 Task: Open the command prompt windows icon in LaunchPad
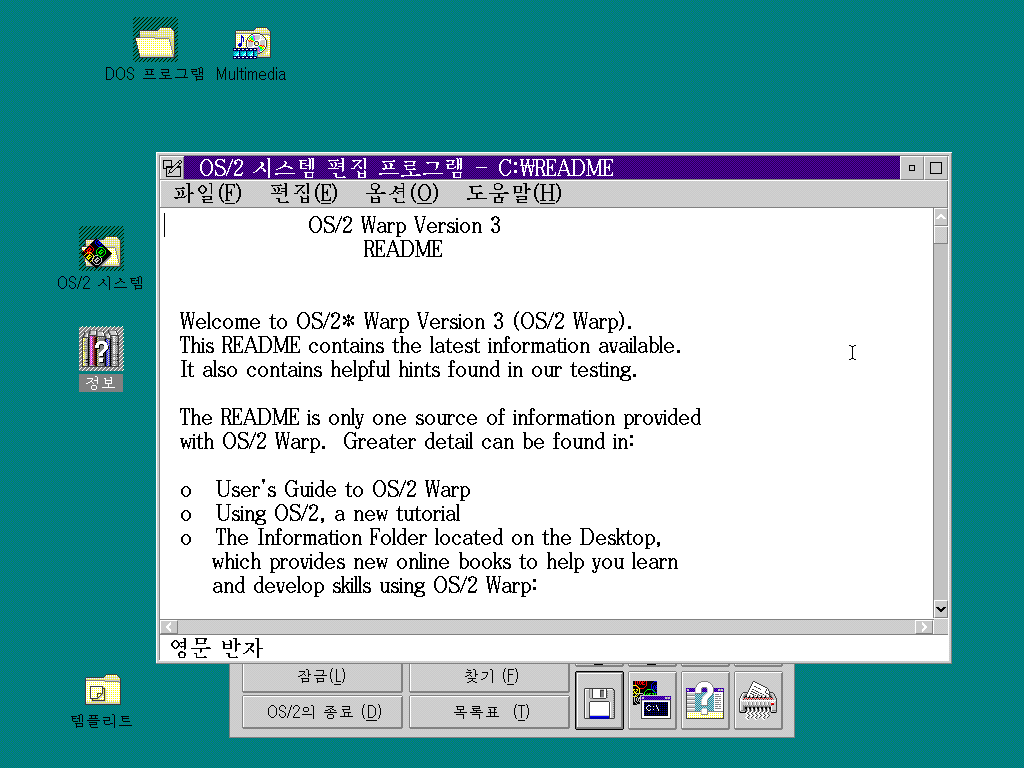point(652,700)
